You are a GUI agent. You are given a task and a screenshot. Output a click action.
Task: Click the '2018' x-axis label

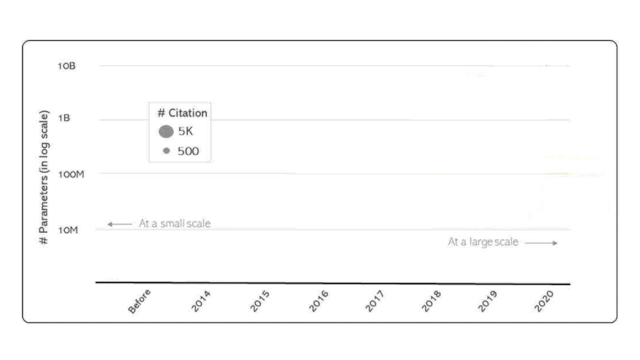431,301
